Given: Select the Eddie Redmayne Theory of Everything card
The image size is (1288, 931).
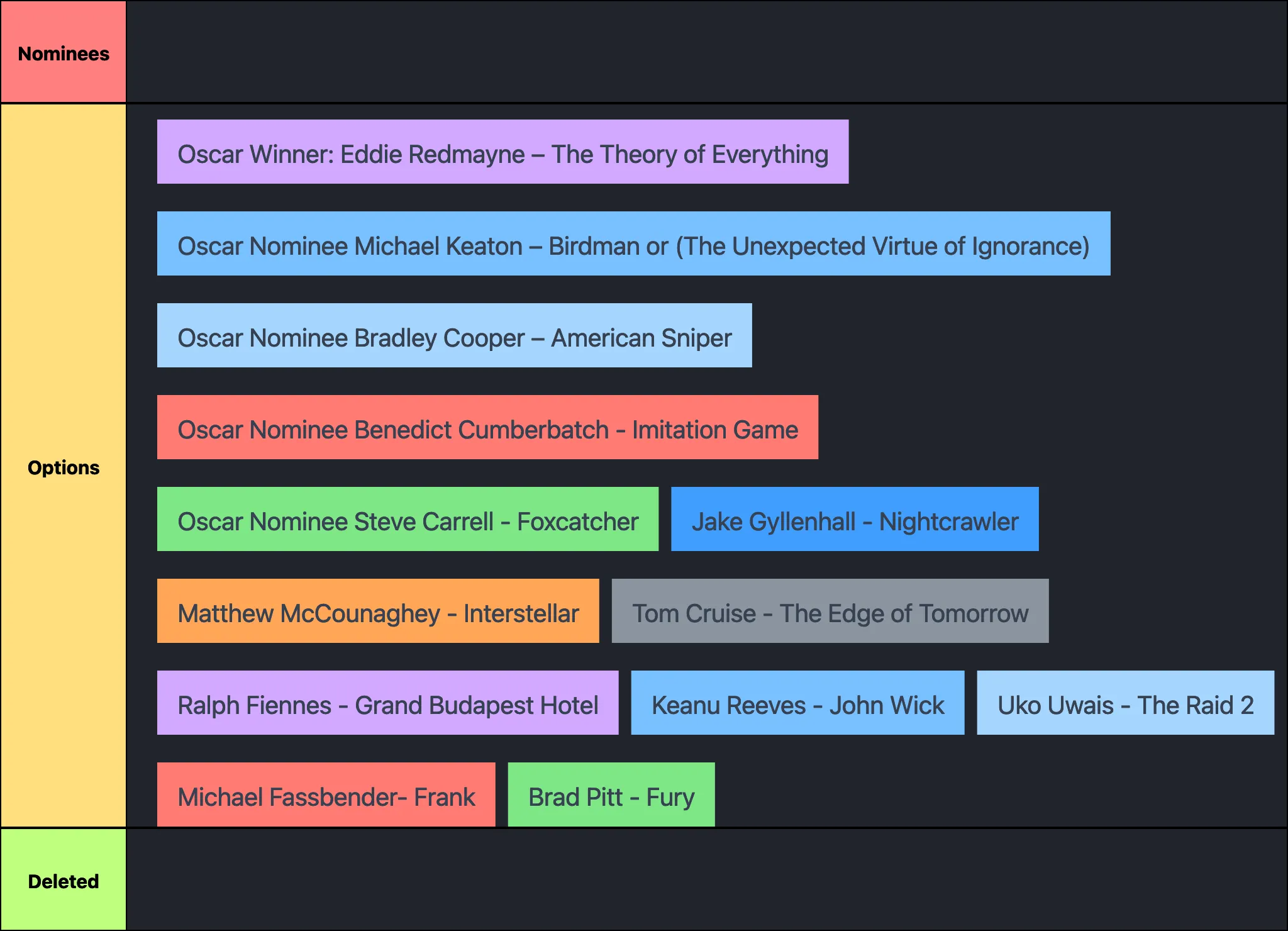Looking at the screenshot, I should [x=502, y=152].
